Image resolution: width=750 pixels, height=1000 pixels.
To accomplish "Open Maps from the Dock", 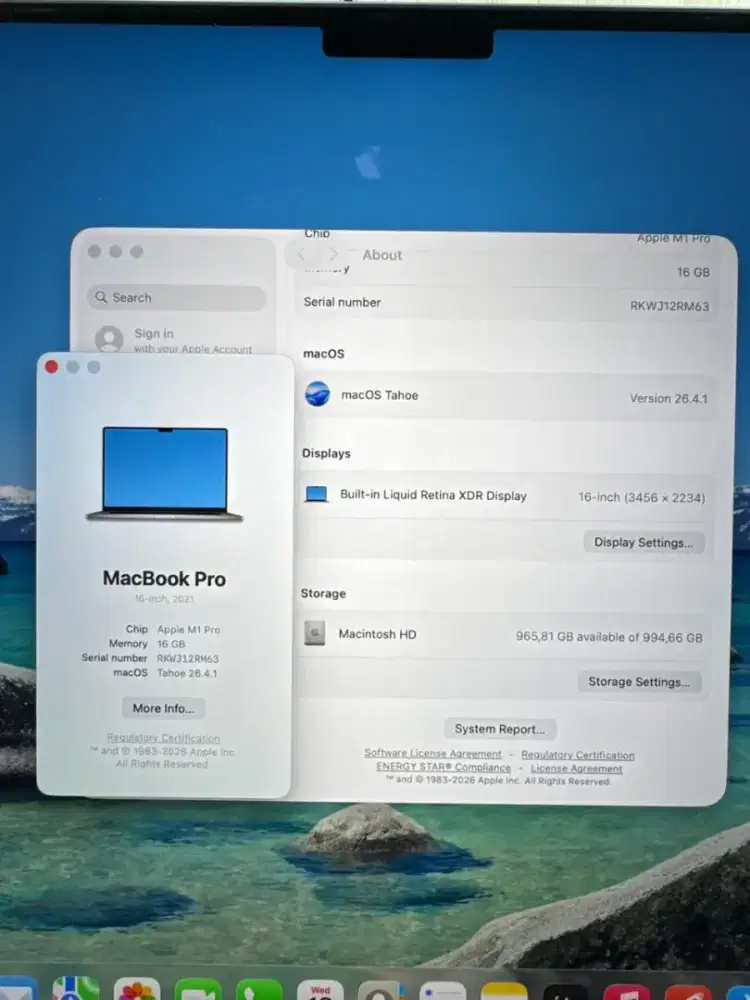I will (76, 989).
